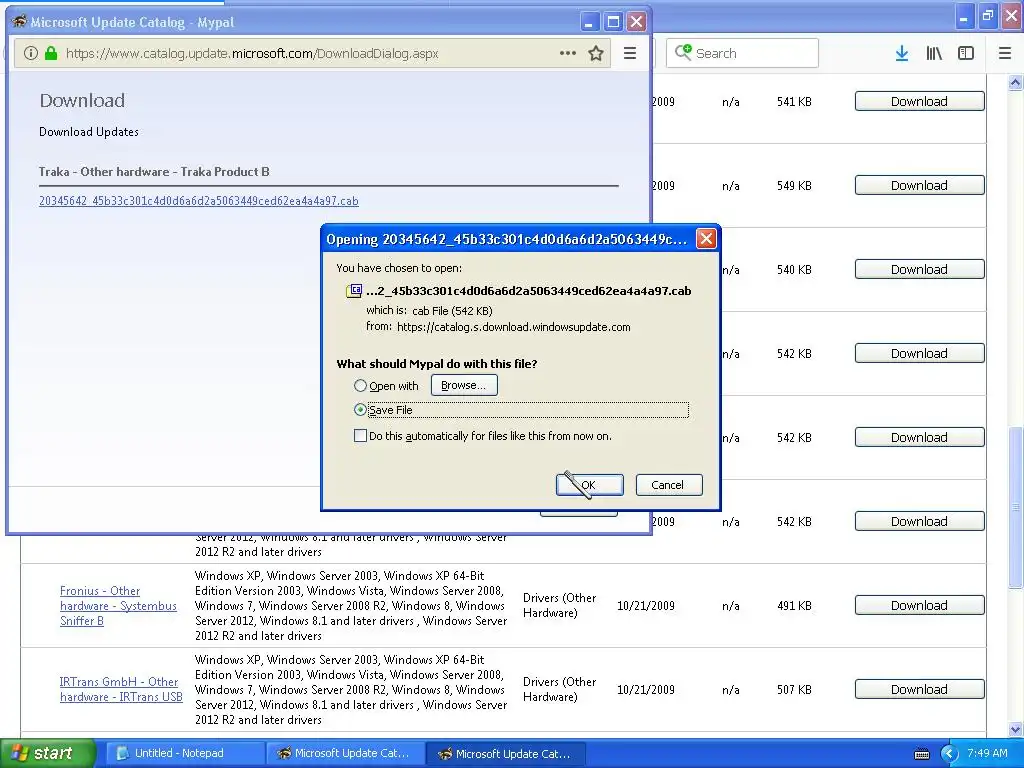Click the catalog.s.download.windowsupdate.com source text
Screen dimensions: 1024x768
[513, 327]
